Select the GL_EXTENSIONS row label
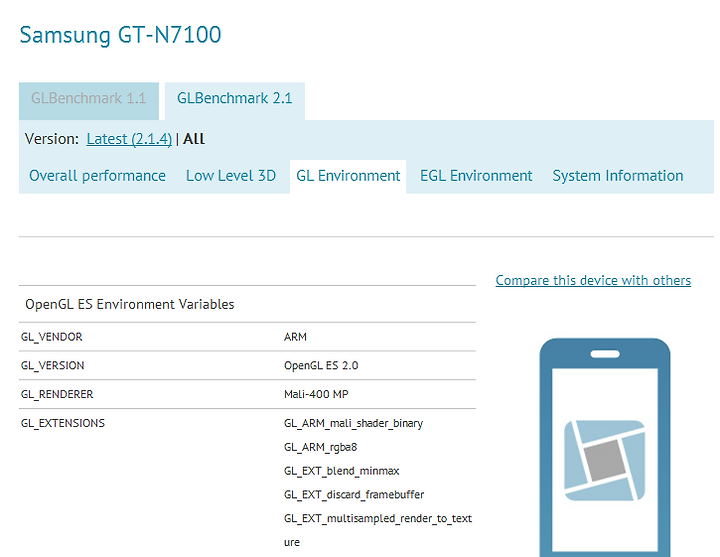Viewport: 720px width, 557px height. click(62, 423)
